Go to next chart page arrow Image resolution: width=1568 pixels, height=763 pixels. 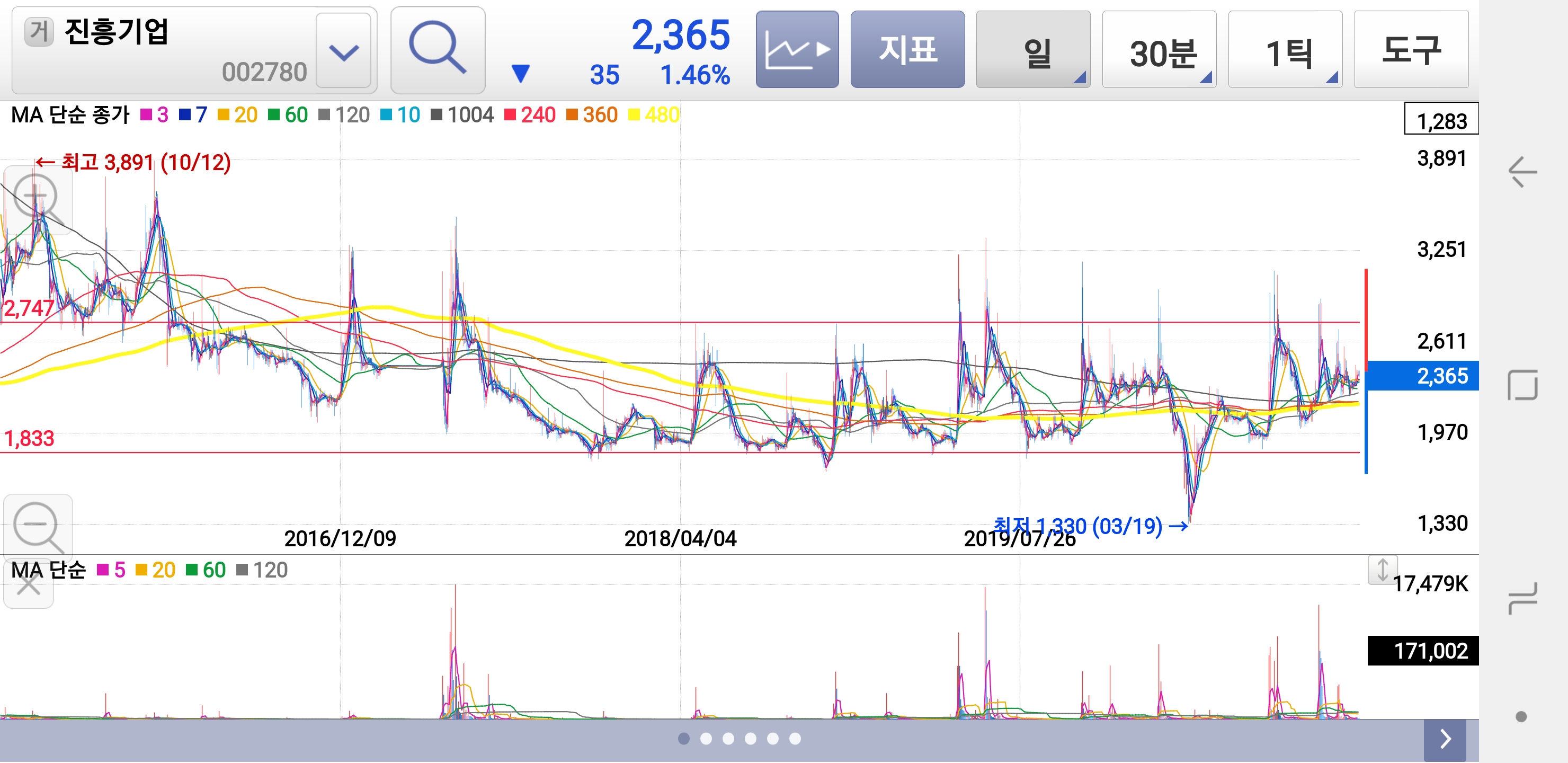[1445, 739]
